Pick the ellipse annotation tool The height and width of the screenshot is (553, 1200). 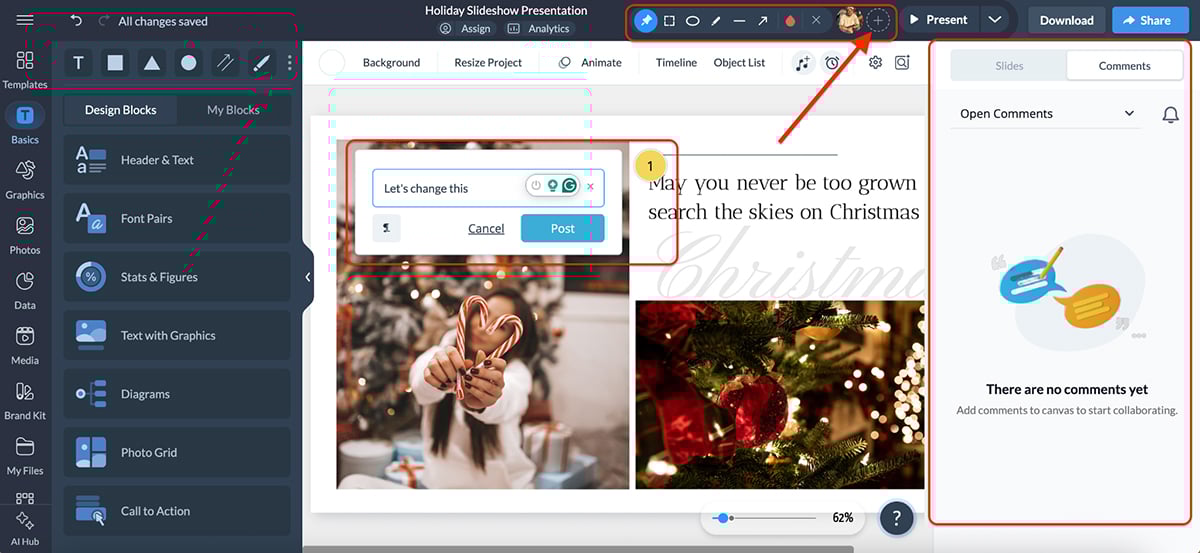point(692,20)
